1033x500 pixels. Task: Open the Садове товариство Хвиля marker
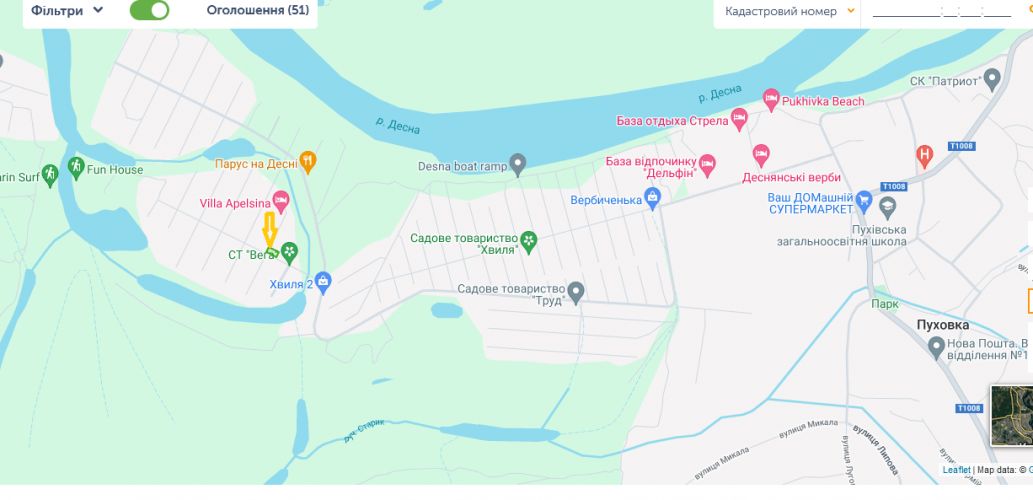tap(528, 242)
